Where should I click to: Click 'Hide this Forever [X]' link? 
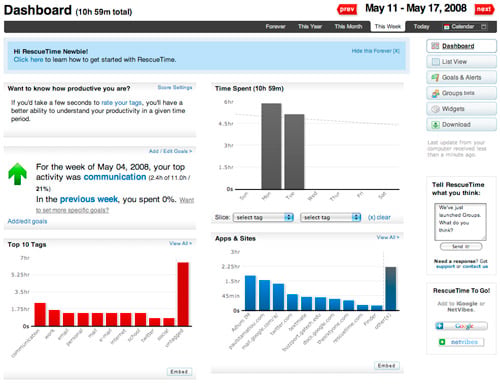[376, 51]
